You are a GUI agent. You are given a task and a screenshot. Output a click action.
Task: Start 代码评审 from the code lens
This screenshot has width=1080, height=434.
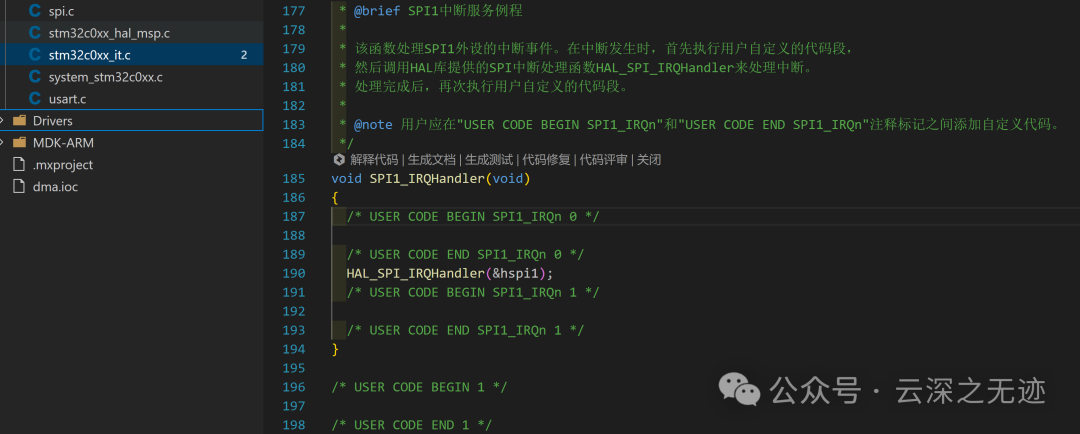pos(605,160)
